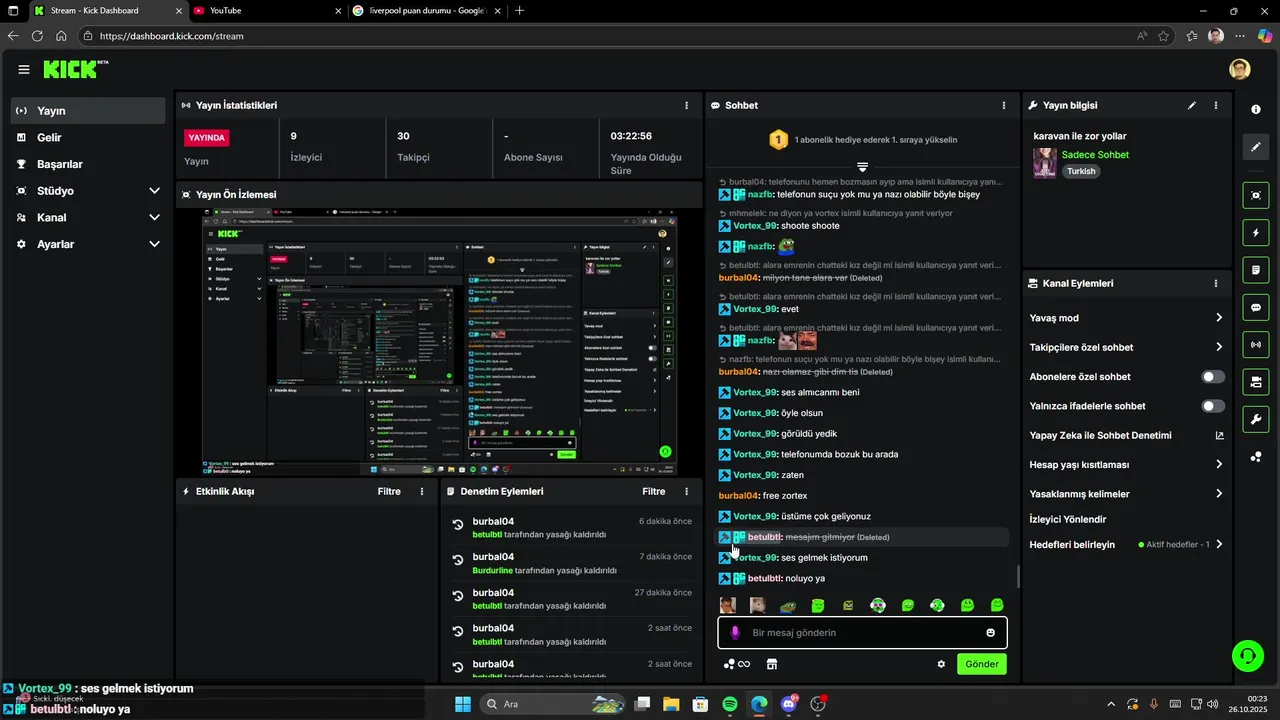Click the green headset support button
The width and height of the screenshot is (1280, 720).
[x=1248, y=655]
